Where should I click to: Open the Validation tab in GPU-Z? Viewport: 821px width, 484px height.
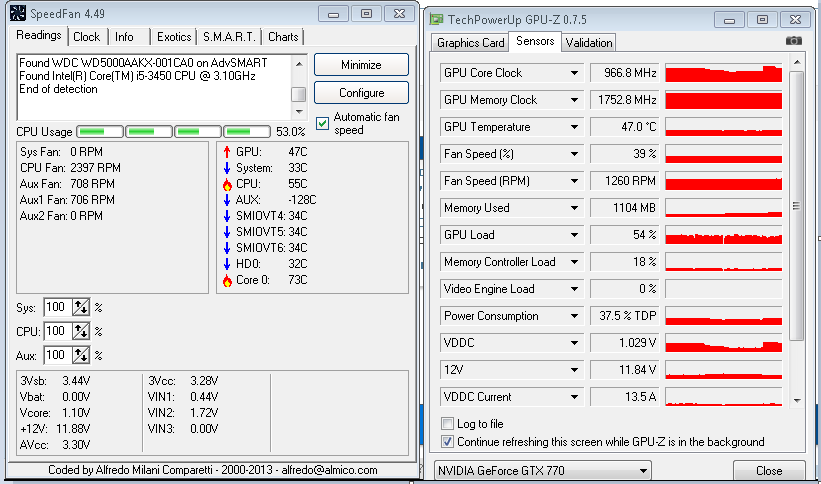[589, 42]
